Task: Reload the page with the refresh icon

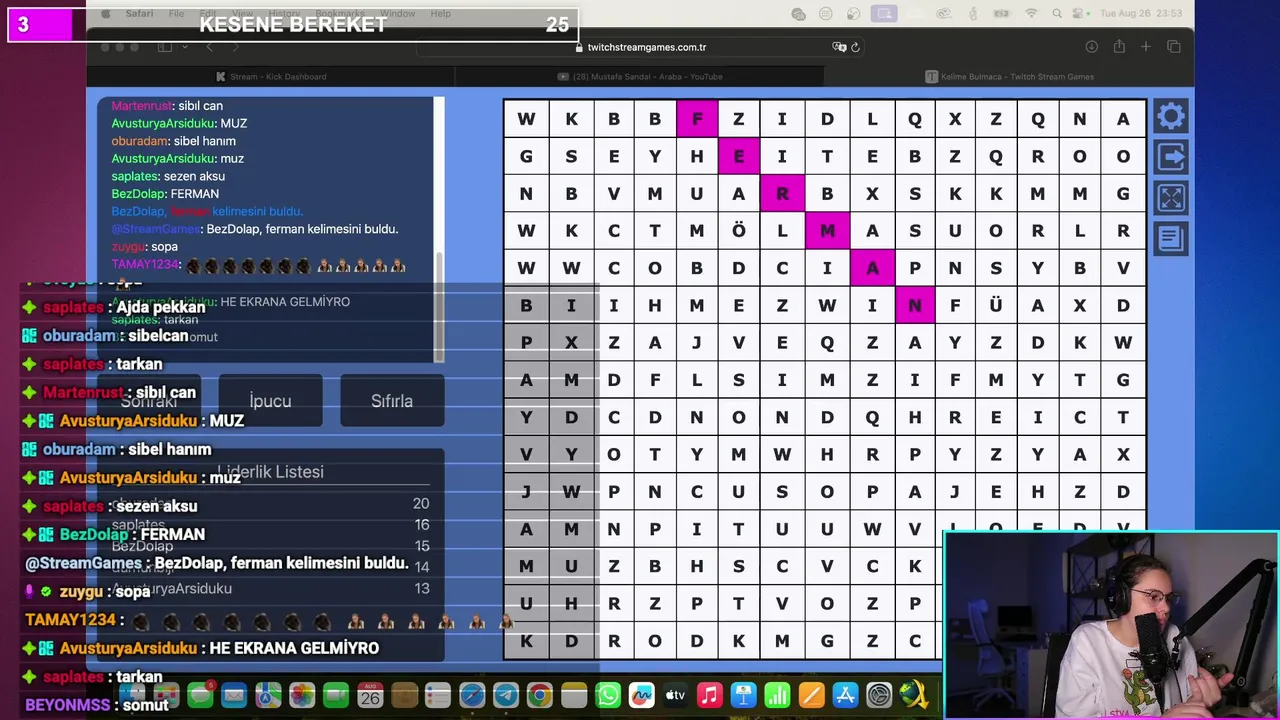Action: (x=855, y=47)
